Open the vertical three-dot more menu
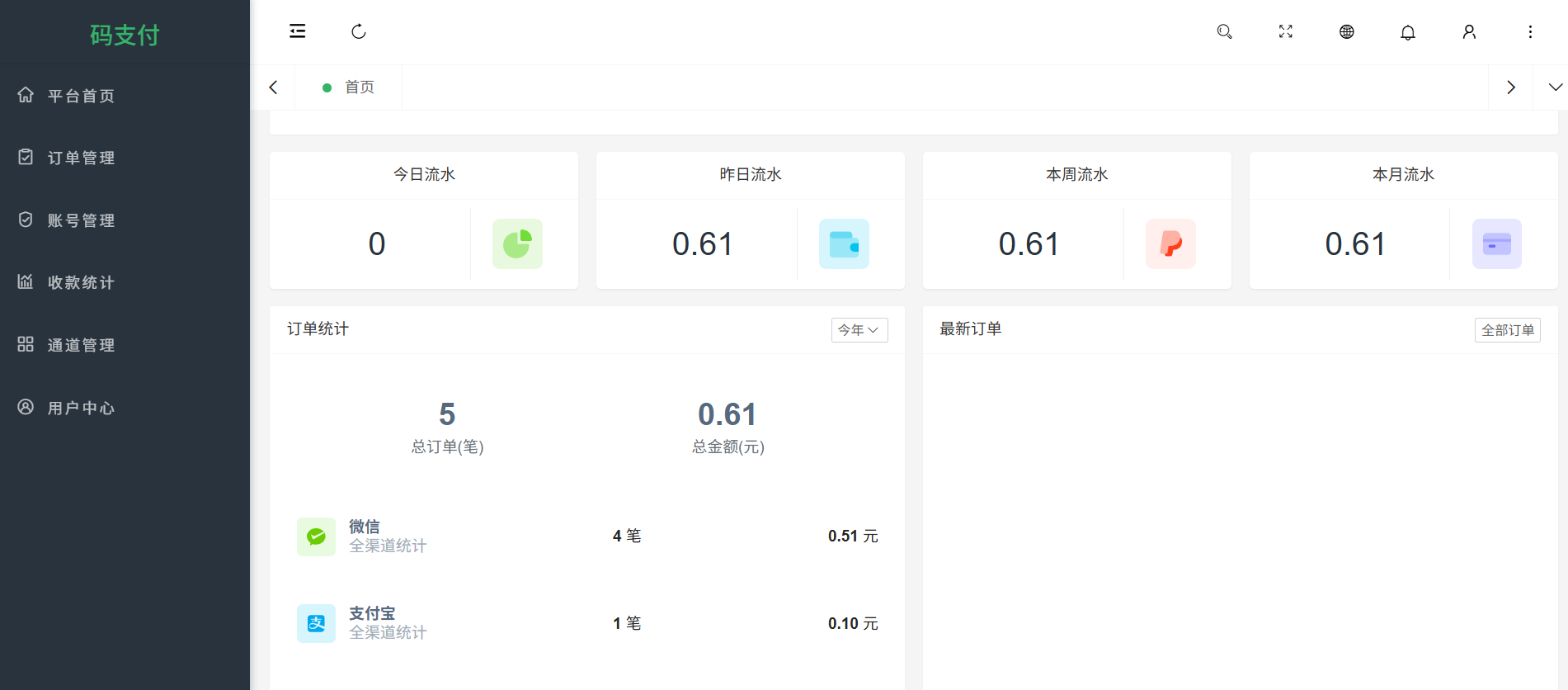1568x690 pixels. (1529, 31)
